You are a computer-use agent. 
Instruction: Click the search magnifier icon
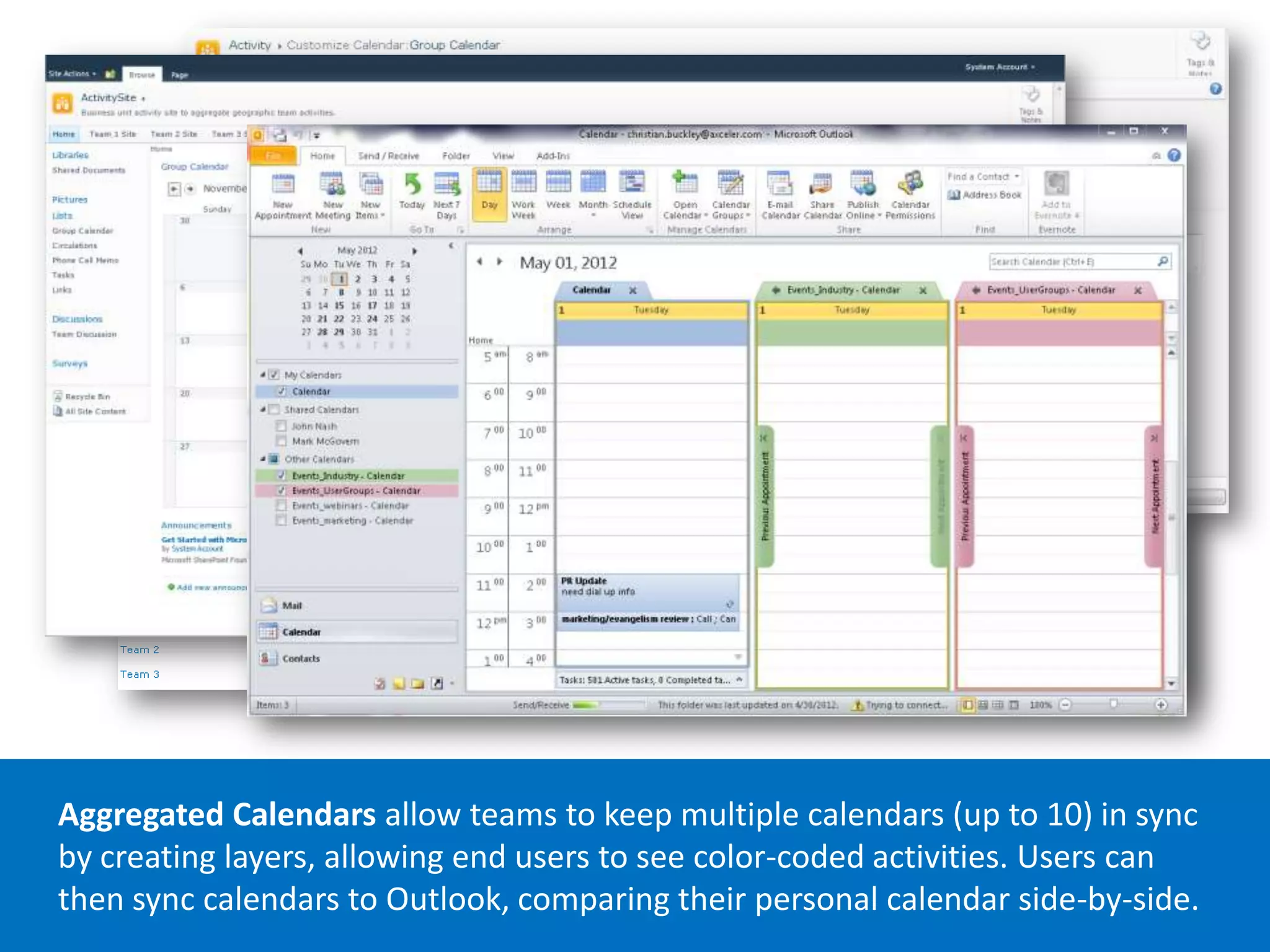coord(1163,262)
